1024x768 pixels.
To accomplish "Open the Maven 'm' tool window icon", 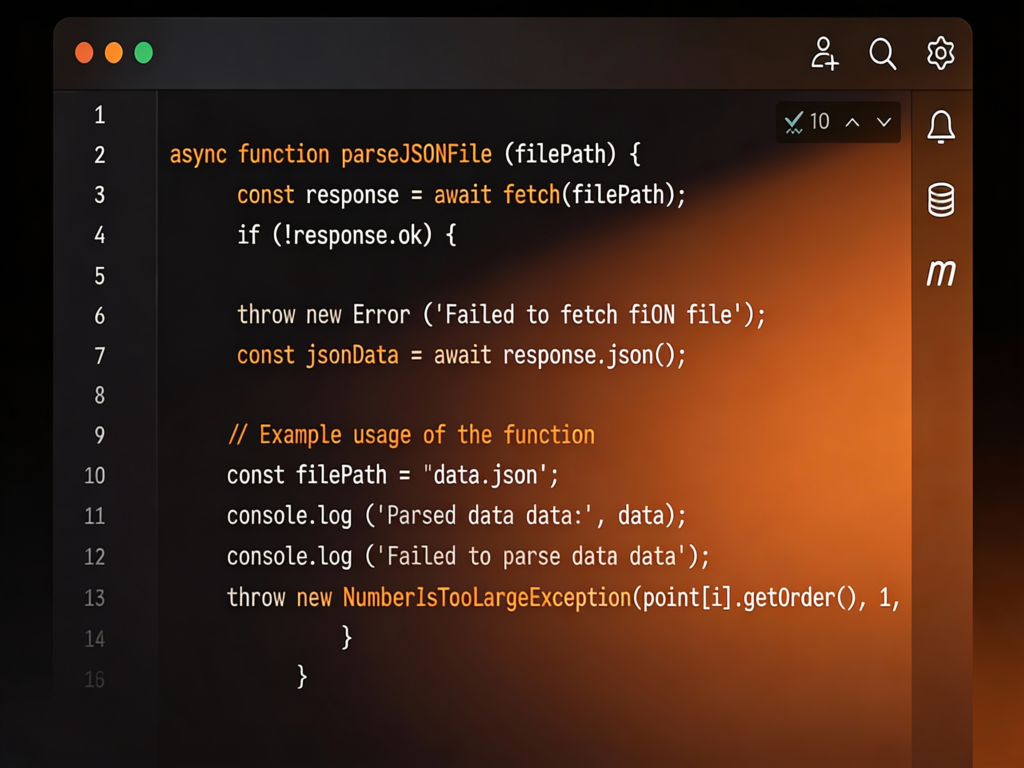I will (x=940, y=272).
